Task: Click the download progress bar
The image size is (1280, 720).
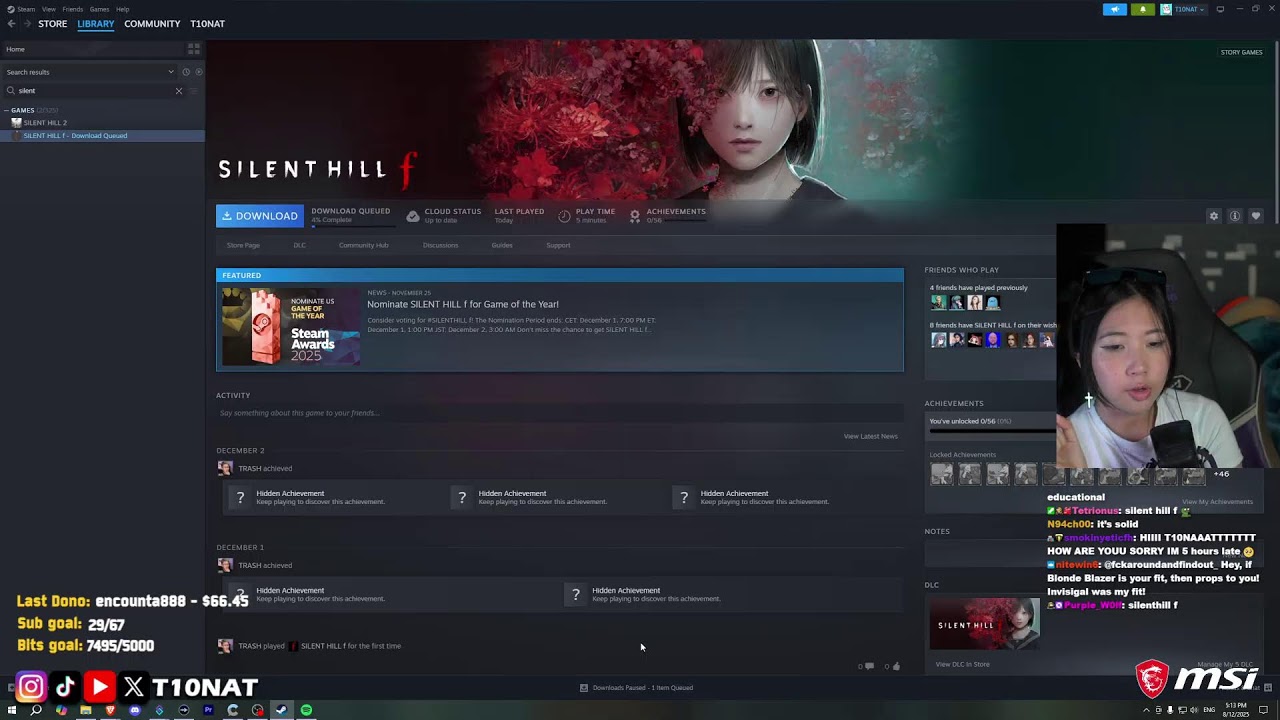Action: pos(351,226)
